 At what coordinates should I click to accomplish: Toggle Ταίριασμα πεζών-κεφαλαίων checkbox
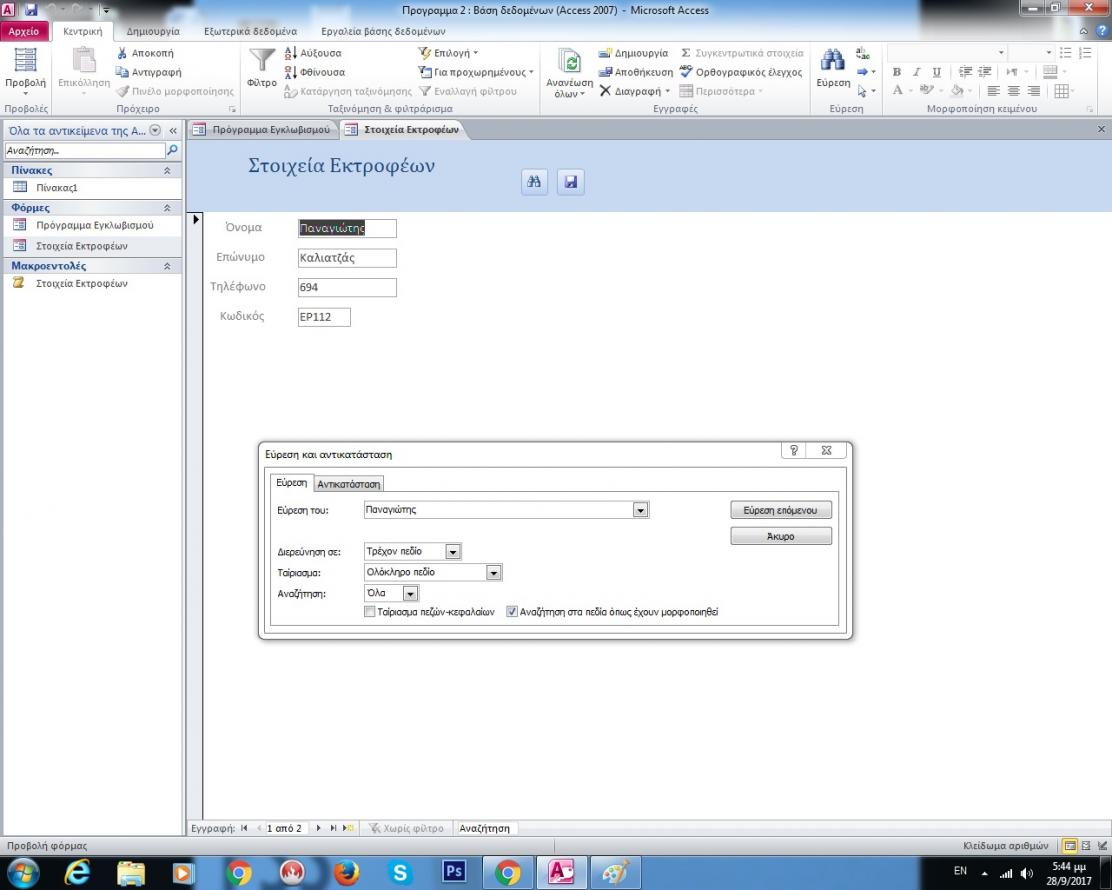(369, 611)
